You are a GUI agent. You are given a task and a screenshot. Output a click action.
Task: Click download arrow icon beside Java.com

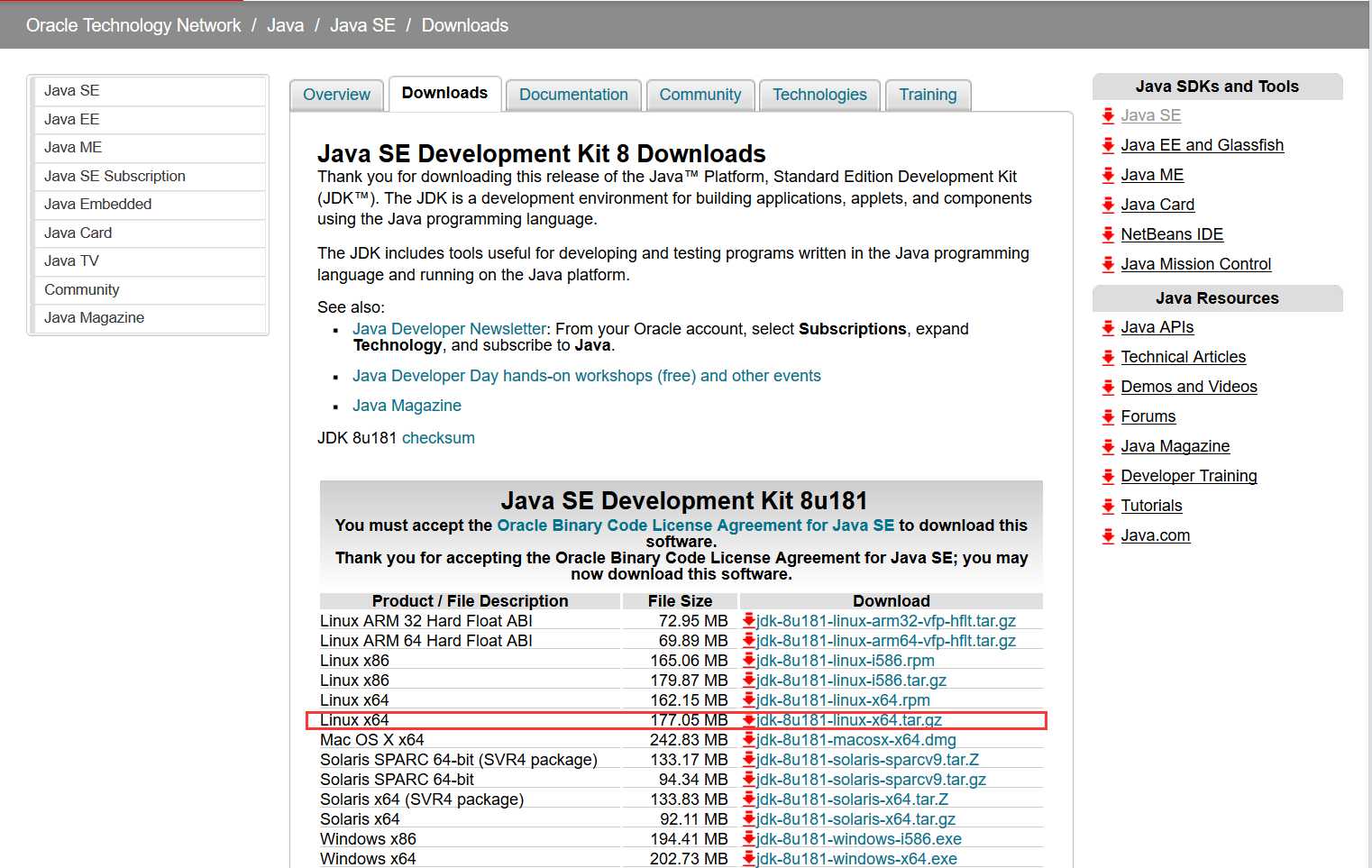(x=1108, y=535)
